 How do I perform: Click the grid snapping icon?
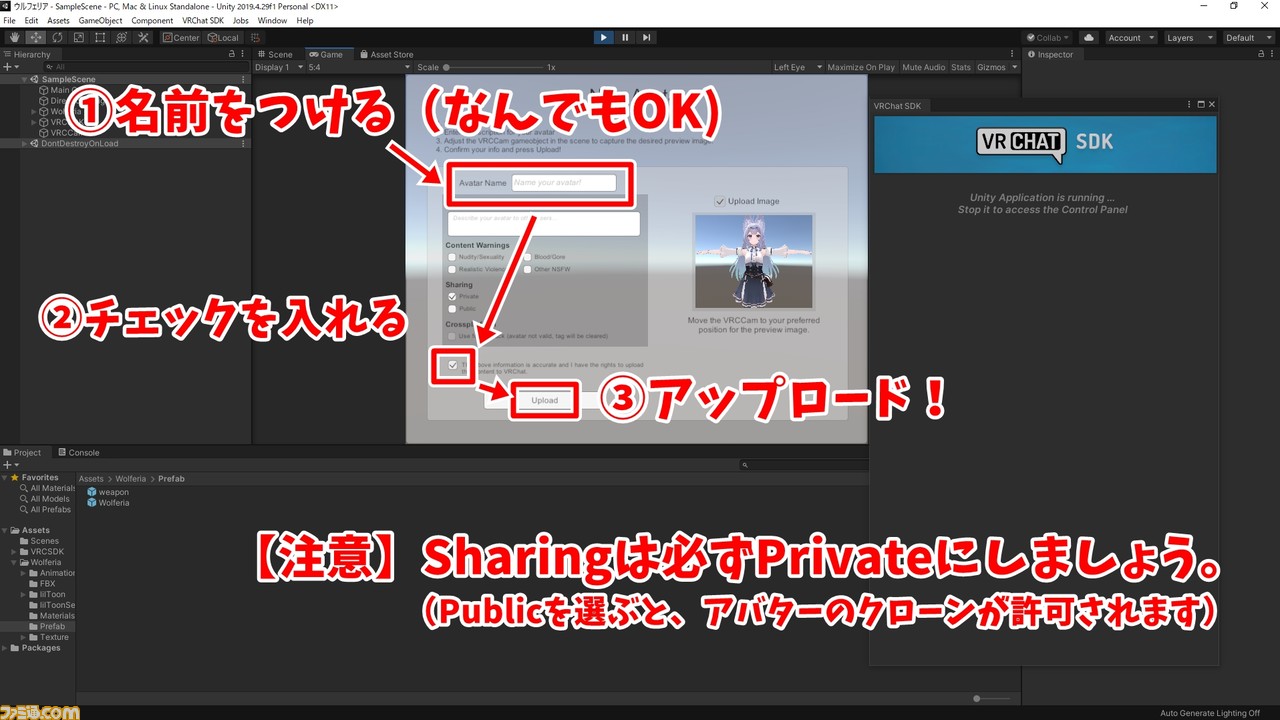(x=257, y=37)
